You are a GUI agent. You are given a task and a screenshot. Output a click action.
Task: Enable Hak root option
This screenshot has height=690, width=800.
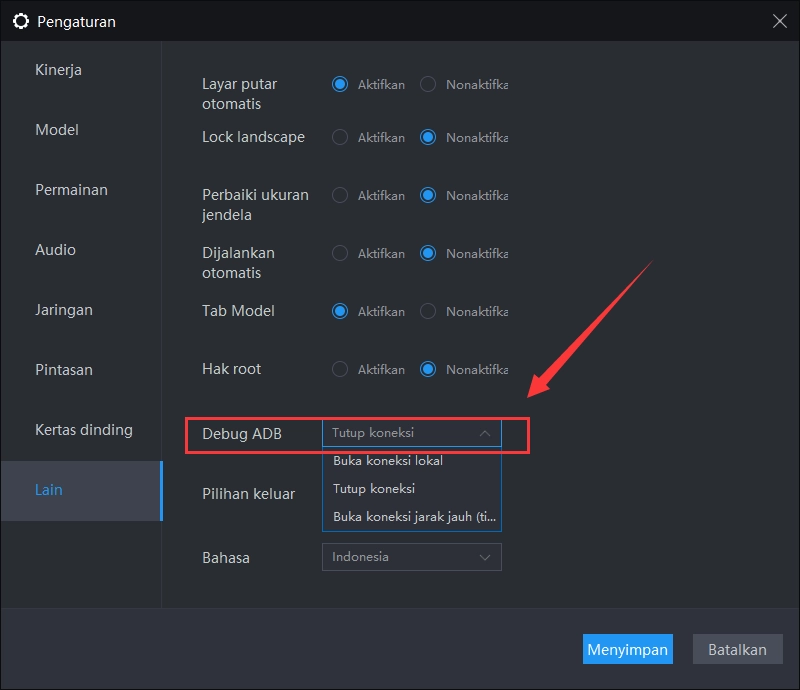point(340,368)
